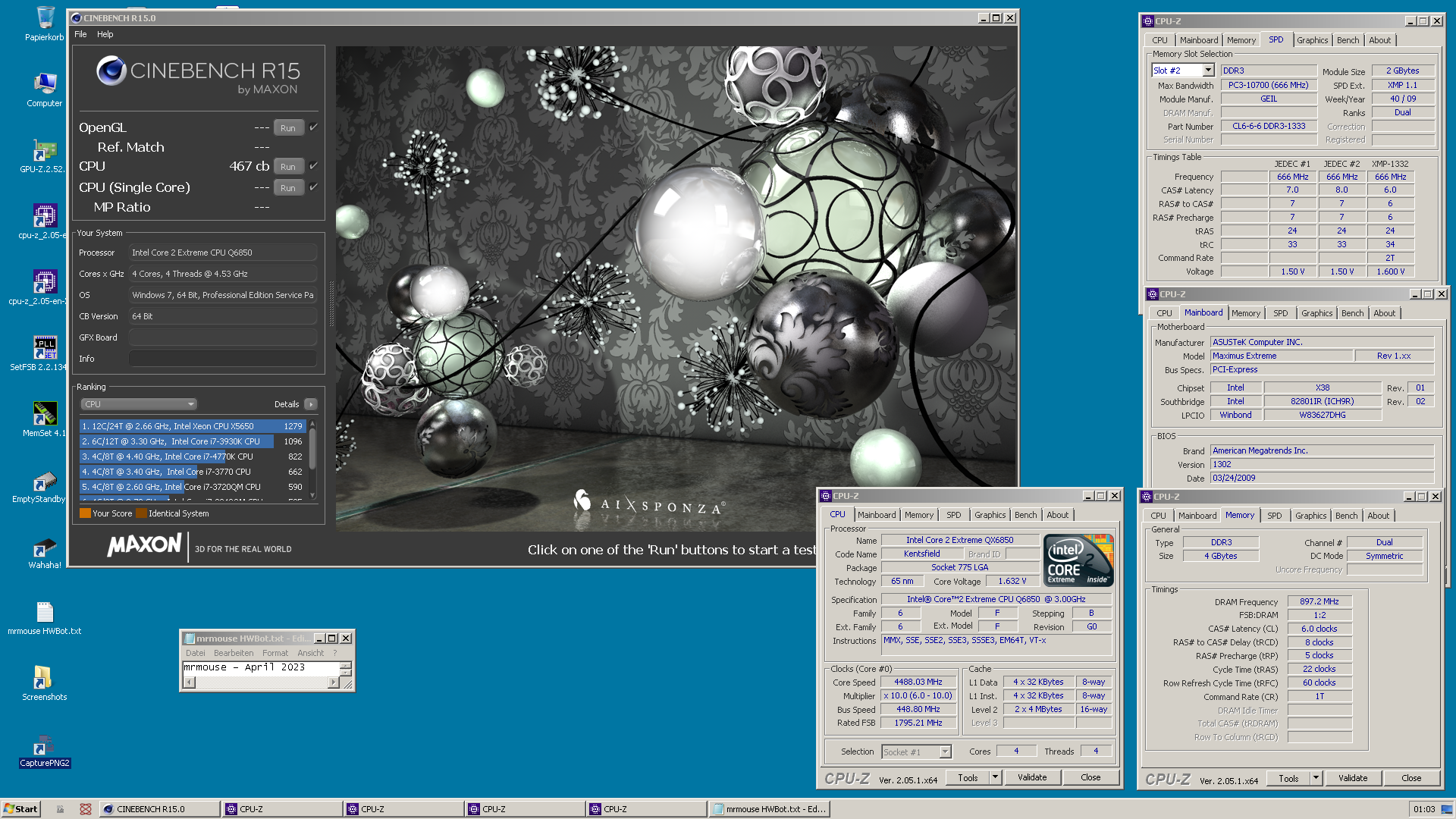The width and height of the screenshot is (1456, 819).
Task: Open the Help menu in Cinebench
Action: [x=105, y=34]
